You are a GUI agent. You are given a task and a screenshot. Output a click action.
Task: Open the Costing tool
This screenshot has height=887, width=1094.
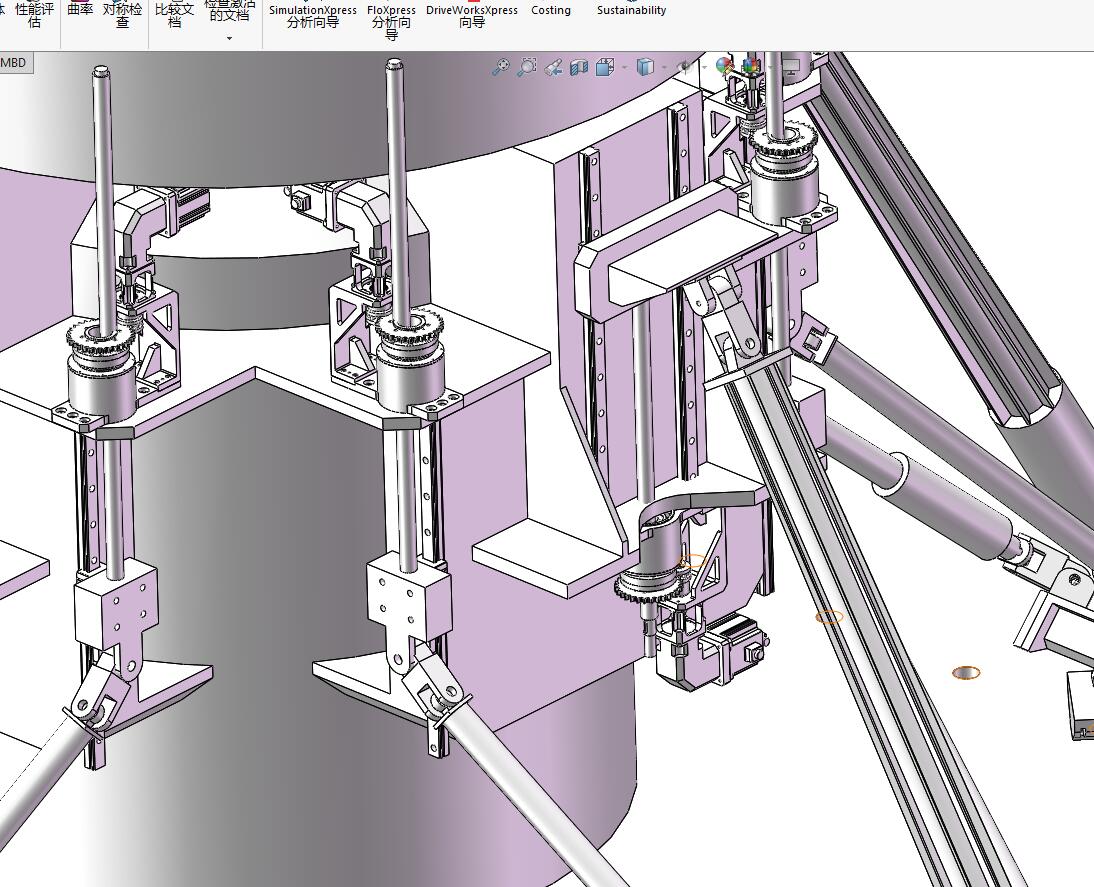[550, 10]
